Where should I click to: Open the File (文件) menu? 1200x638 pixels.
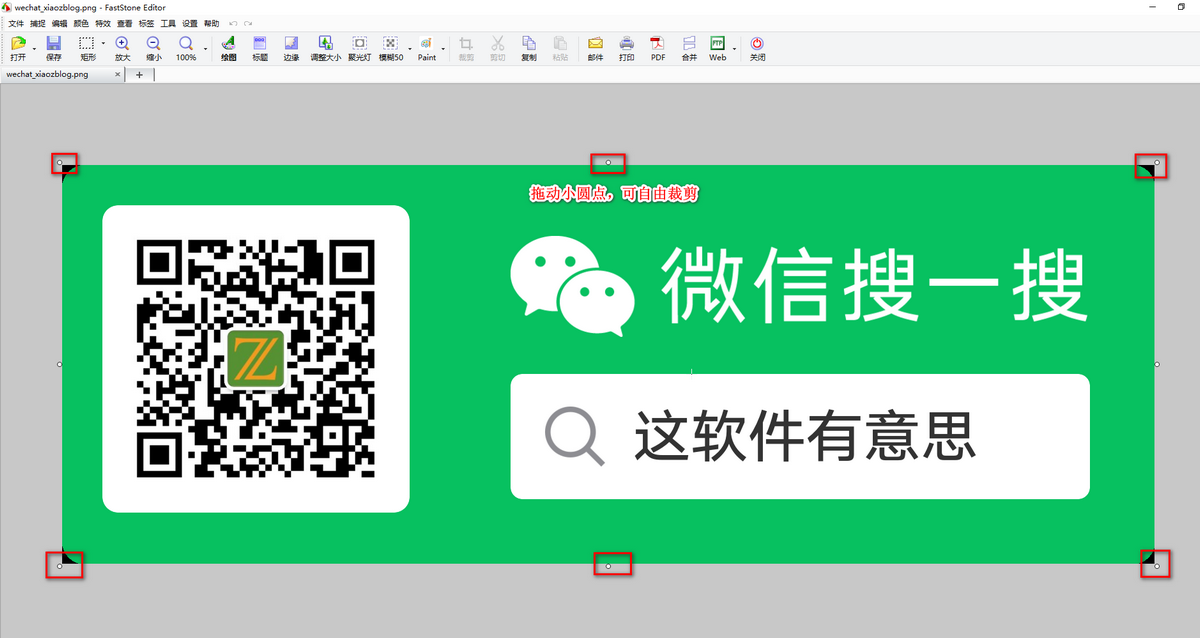[x=16, y=23]
